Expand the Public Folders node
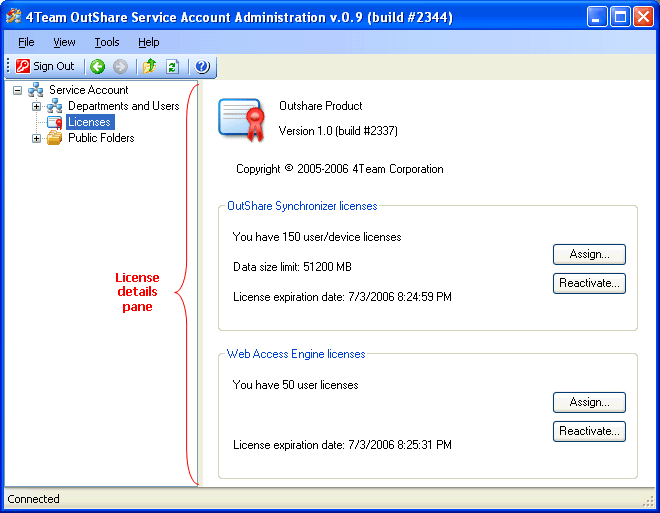Screen dimensions: 660x513 (36, 138)
